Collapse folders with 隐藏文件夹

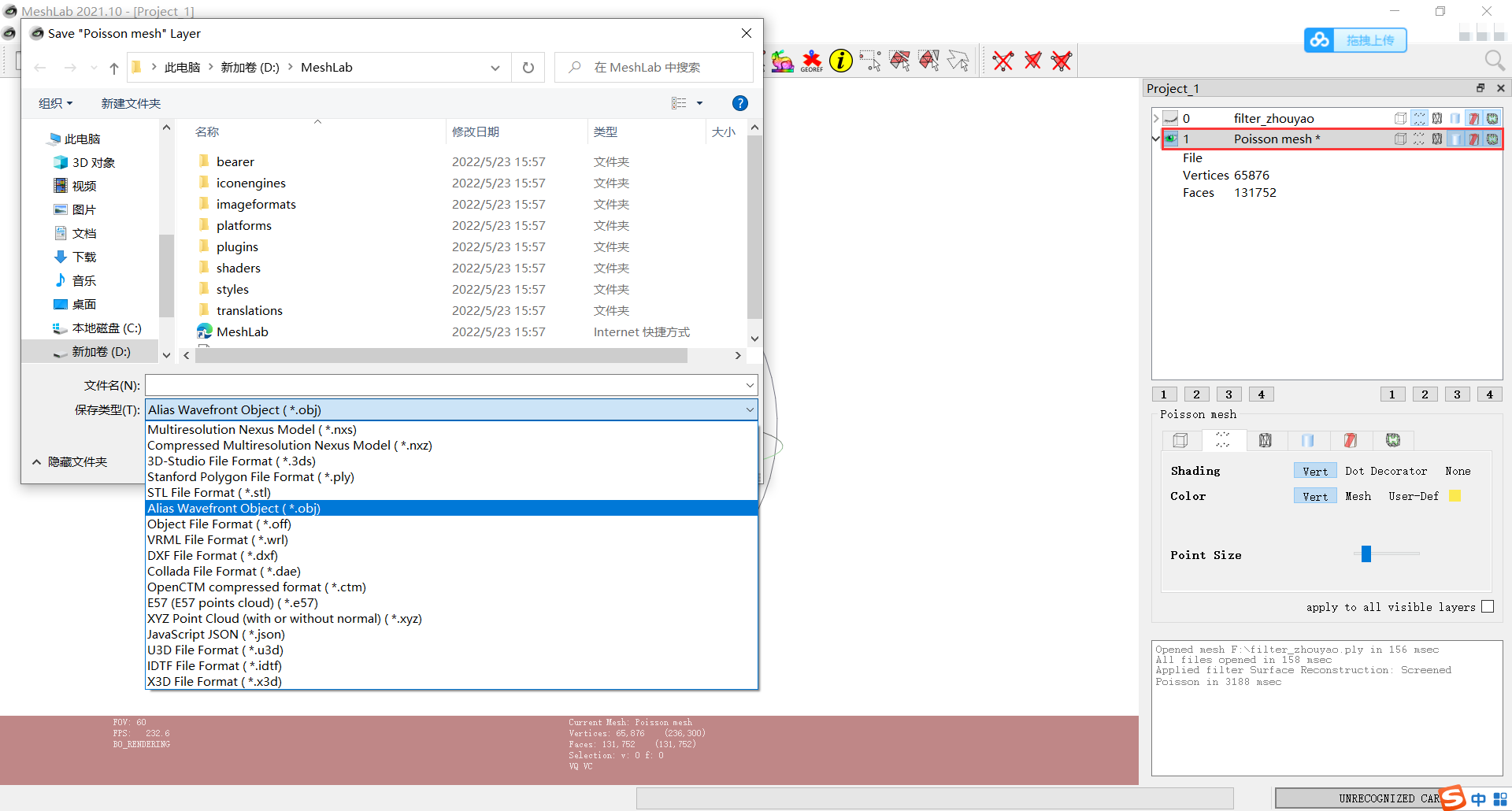tap(69, 461)
